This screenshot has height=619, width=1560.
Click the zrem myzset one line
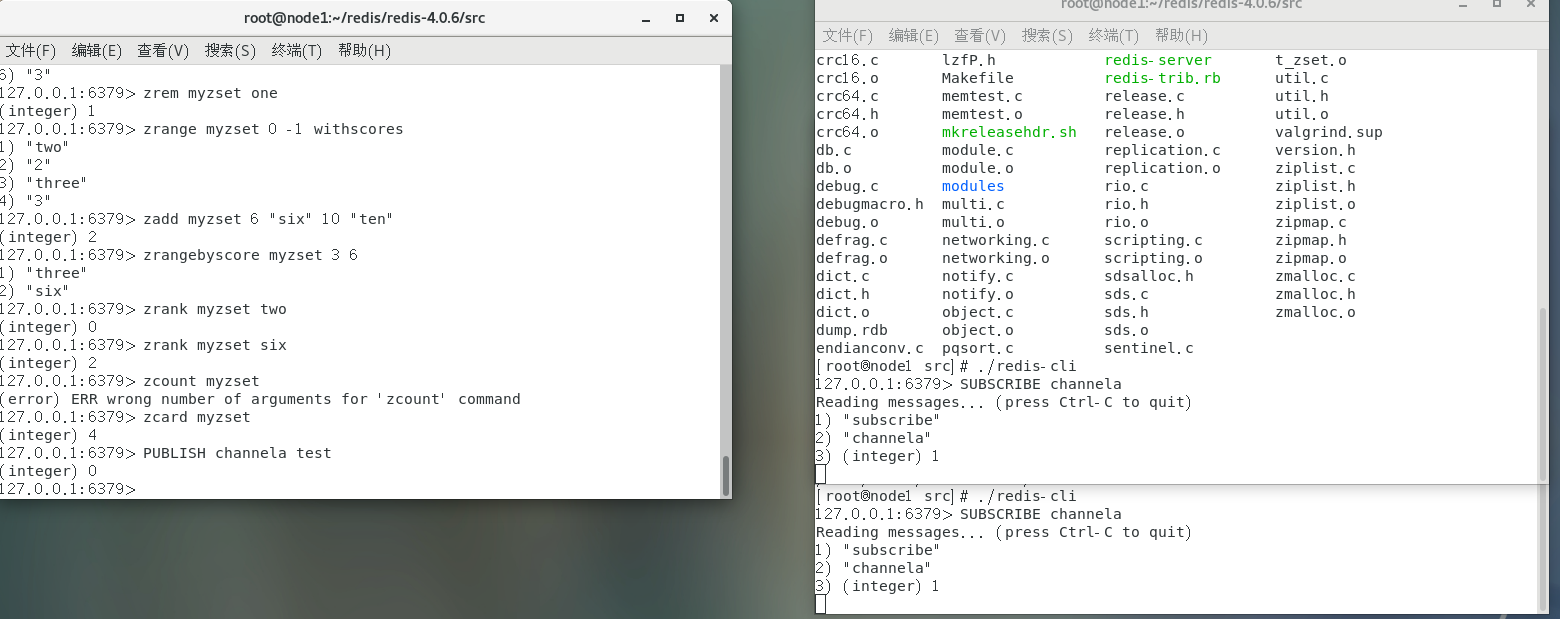(139, 93)
